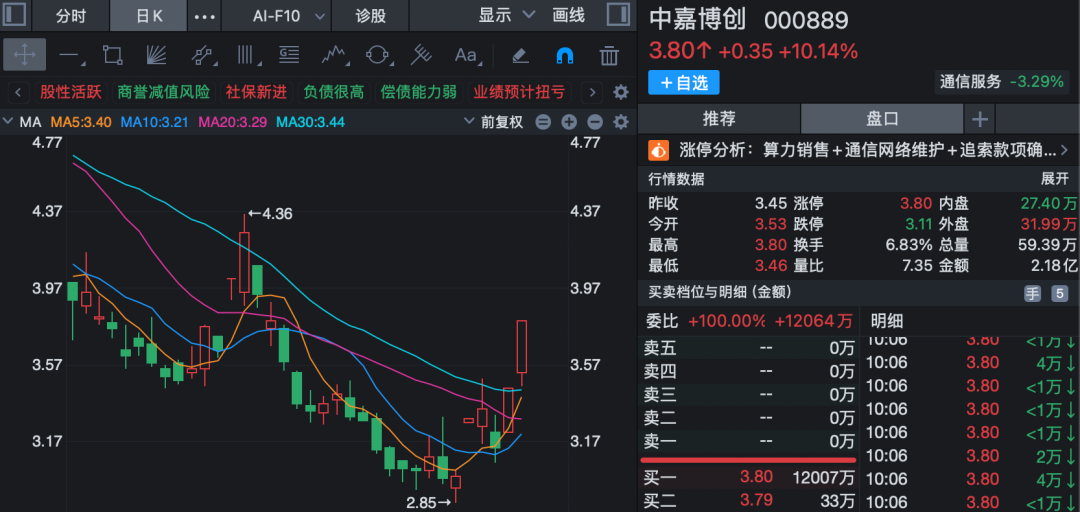The height and width of the screenshot is (512, 1080).
Task: Switch to the 盘口 tab
Action: [x=882, y=119]
